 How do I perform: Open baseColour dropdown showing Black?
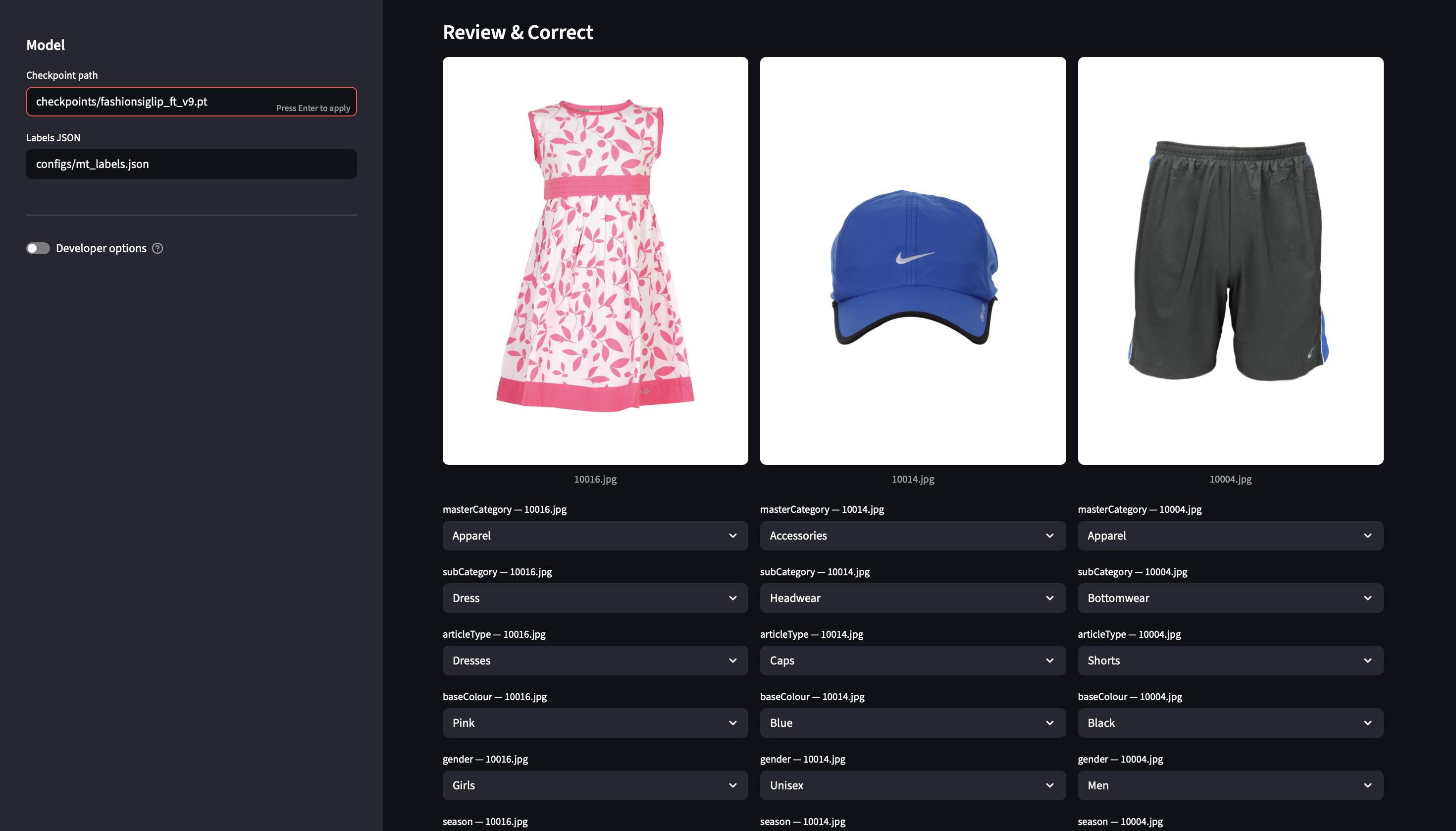[1230, 722]
